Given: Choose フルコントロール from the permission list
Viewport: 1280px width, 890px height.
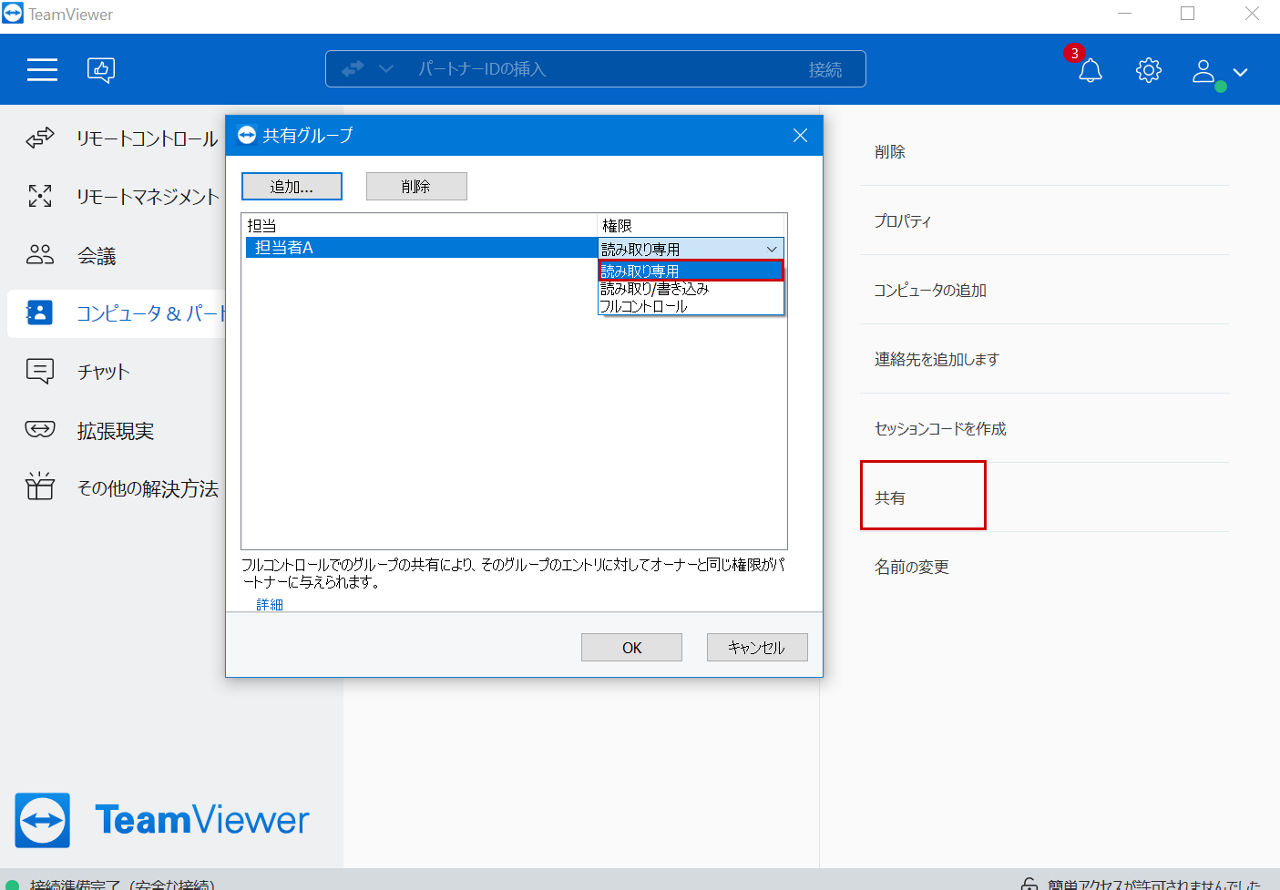Looking at the screenshot, I should (691, 306).
